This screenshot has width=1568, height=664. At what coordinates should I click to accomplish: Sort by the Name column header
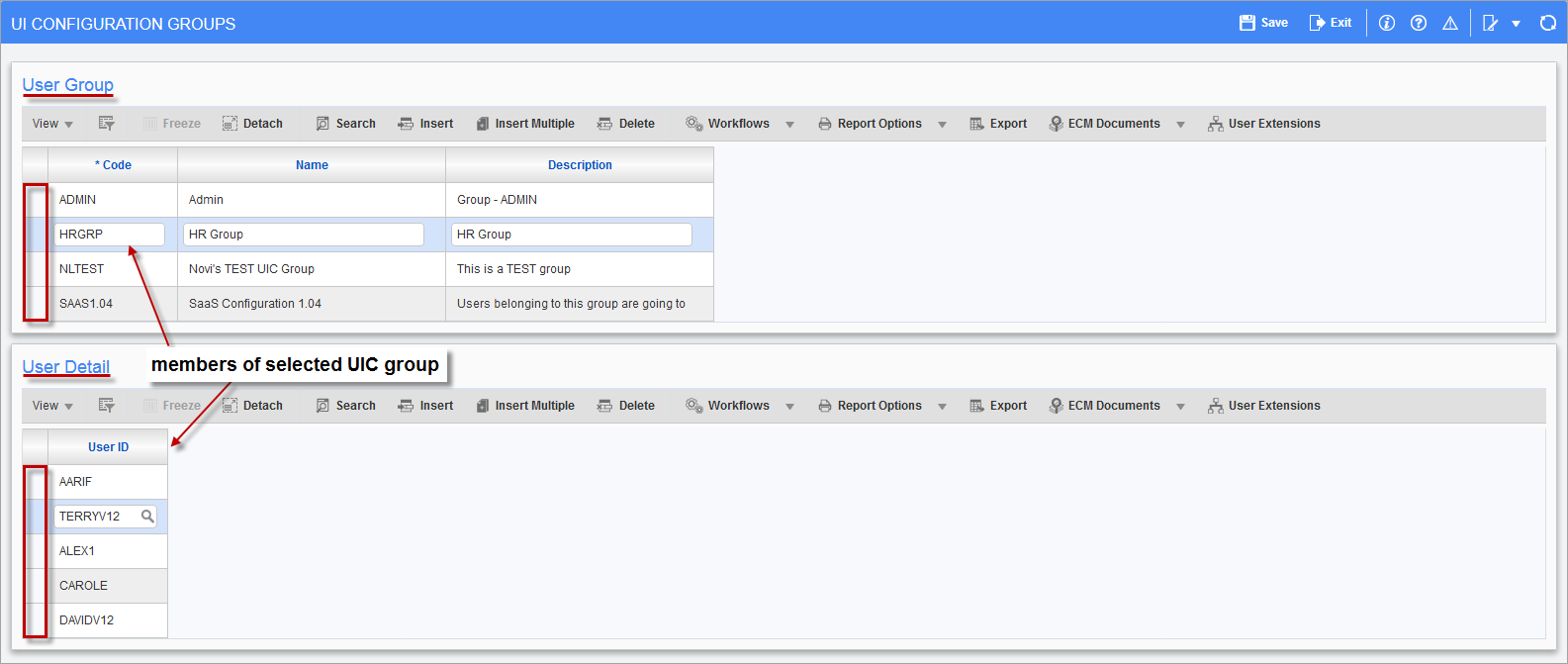(x=312, y=165)
